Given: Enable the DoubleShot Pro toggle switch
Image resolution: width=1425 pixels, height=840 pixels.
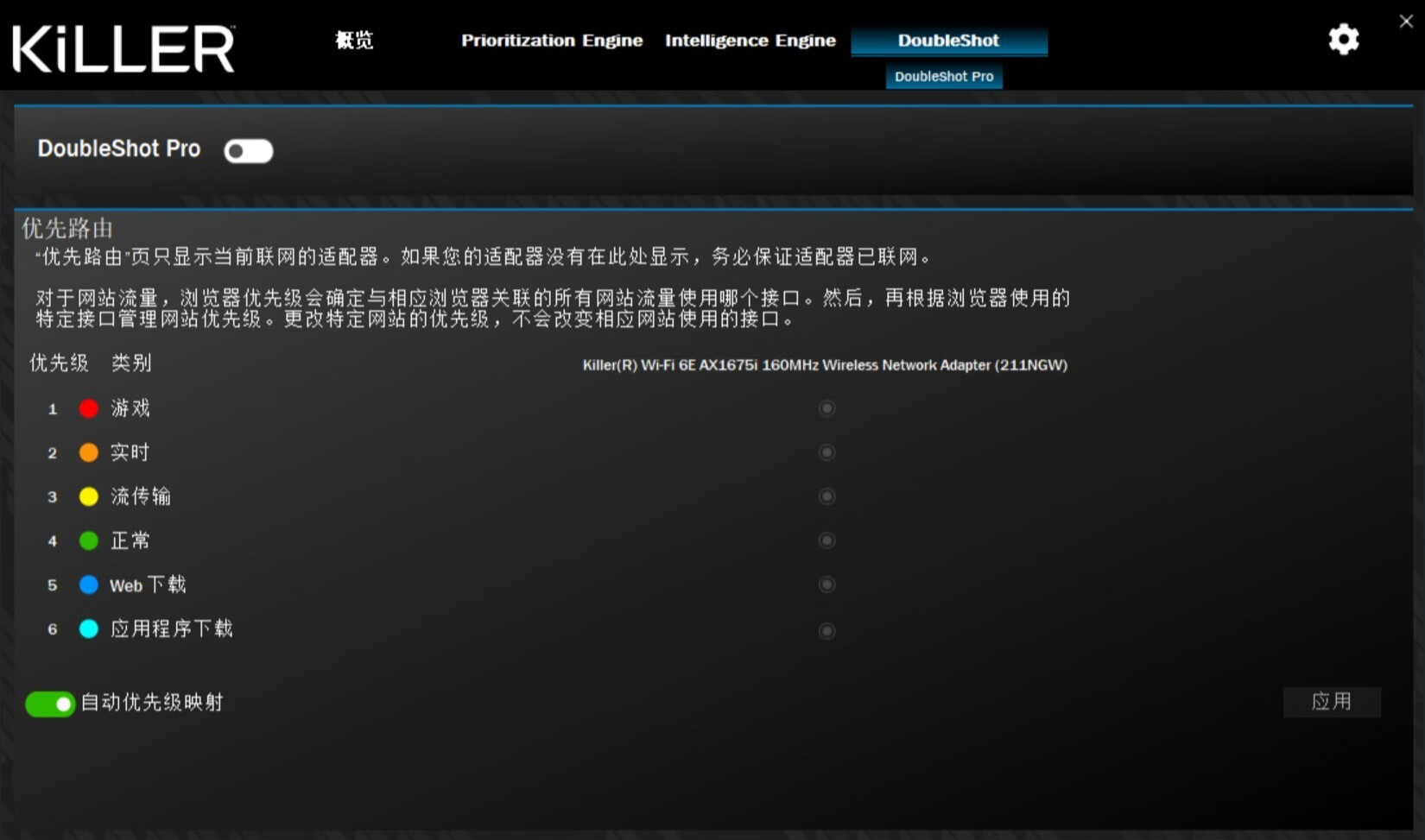Looking at the screenshot, I should pyautogui.click(x=248, y=150).
